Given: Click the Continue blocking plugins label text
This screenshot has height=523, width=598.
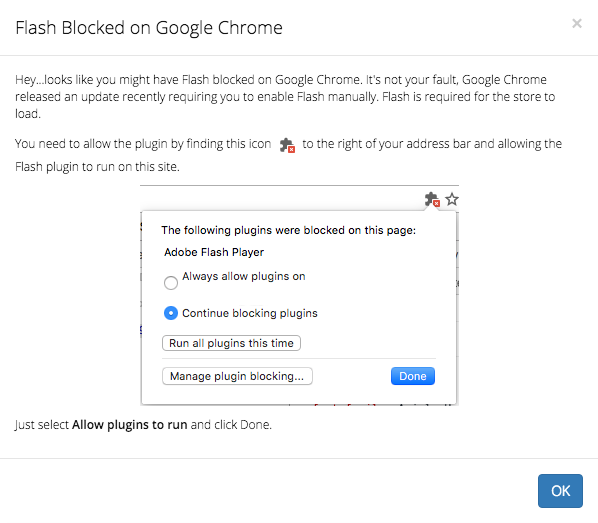Looking at the screenshot, I should (250, 313).
